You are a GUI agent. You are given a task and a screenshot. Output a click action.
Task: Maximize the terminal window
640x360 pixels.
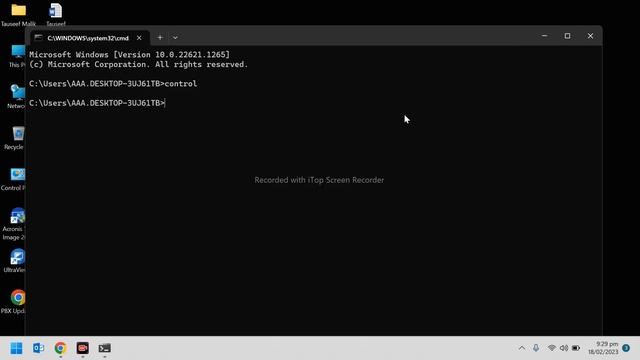pos(567,36)
